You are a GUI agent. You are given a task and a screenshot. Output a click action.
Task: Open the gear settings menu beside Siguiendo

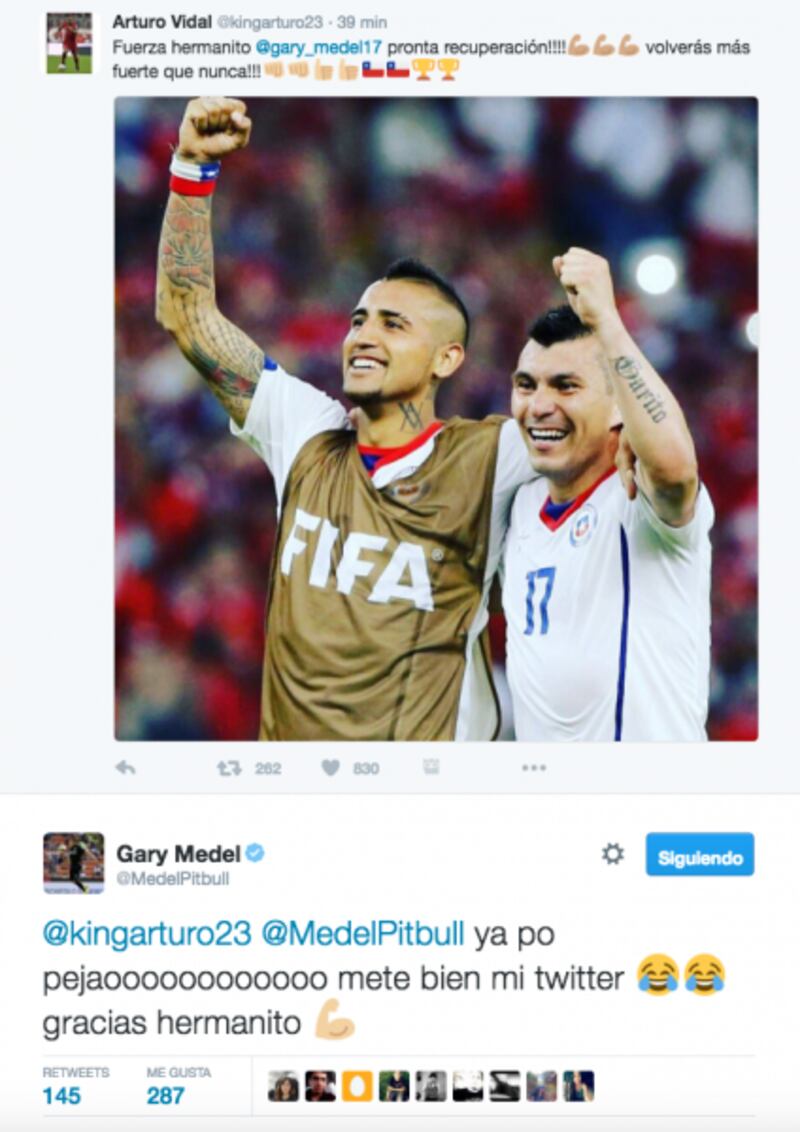[612, 855]
